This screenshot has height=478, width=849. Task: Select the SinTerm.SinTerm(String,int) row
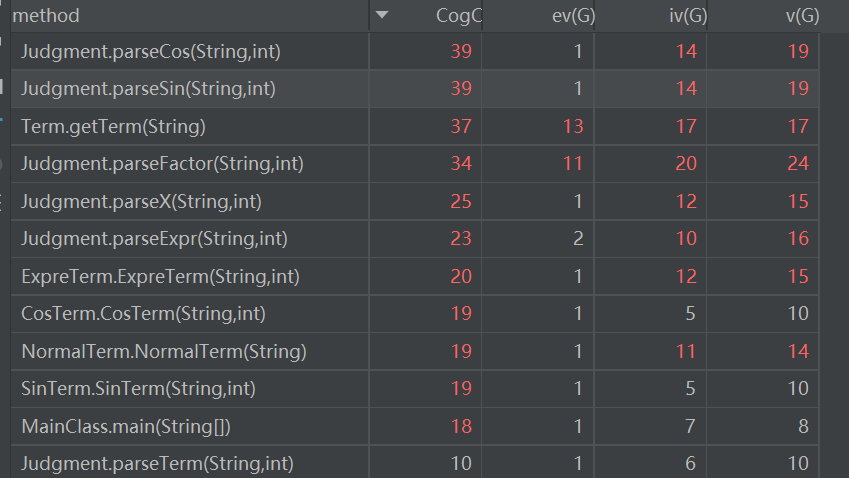coord(415,389)
